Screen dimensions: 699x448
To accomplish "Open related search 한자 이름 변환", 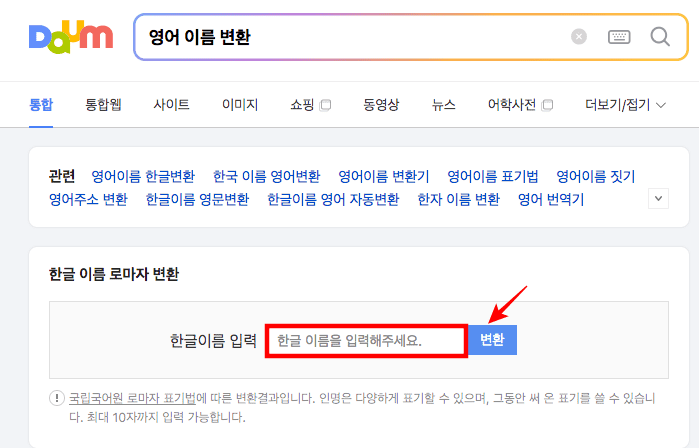I will [458, 199].
